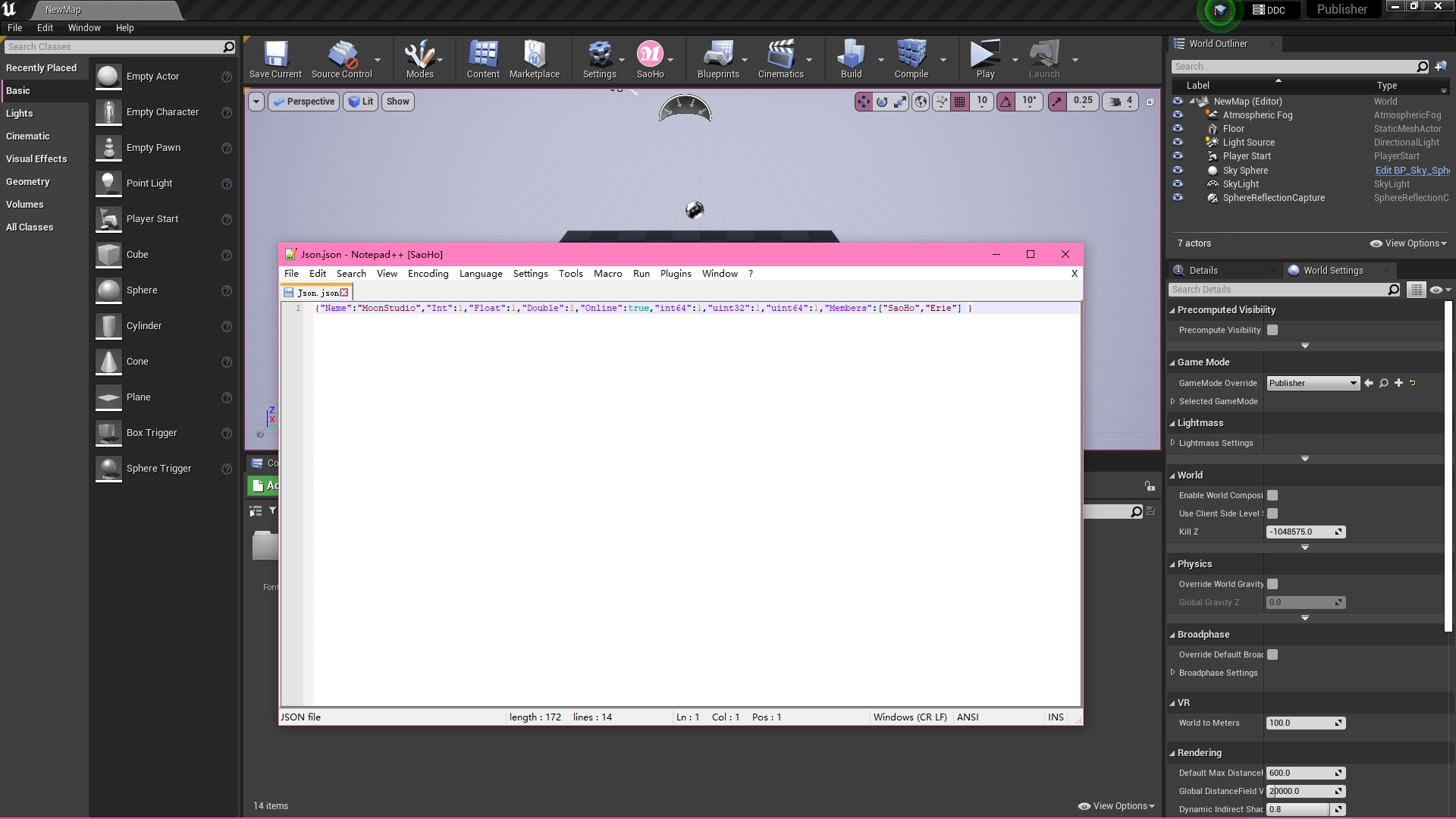
Task: Hide the Atmospheric Fog actor with its eye icon
Action: (x=1178, y=115)
